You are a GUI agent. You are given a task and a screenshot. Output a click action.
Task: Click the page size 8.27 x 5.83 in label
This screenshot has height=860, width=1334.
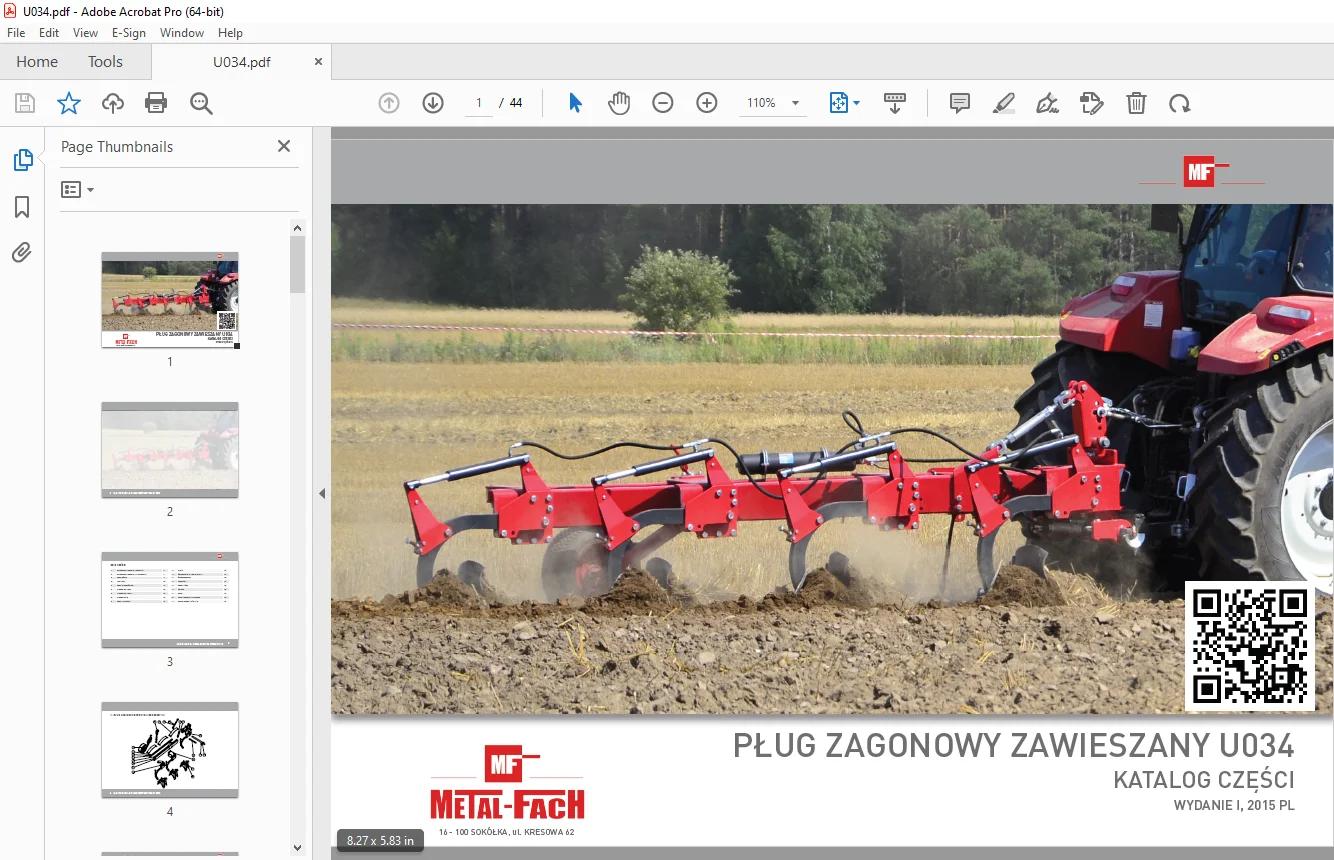[x=381, y=841]
